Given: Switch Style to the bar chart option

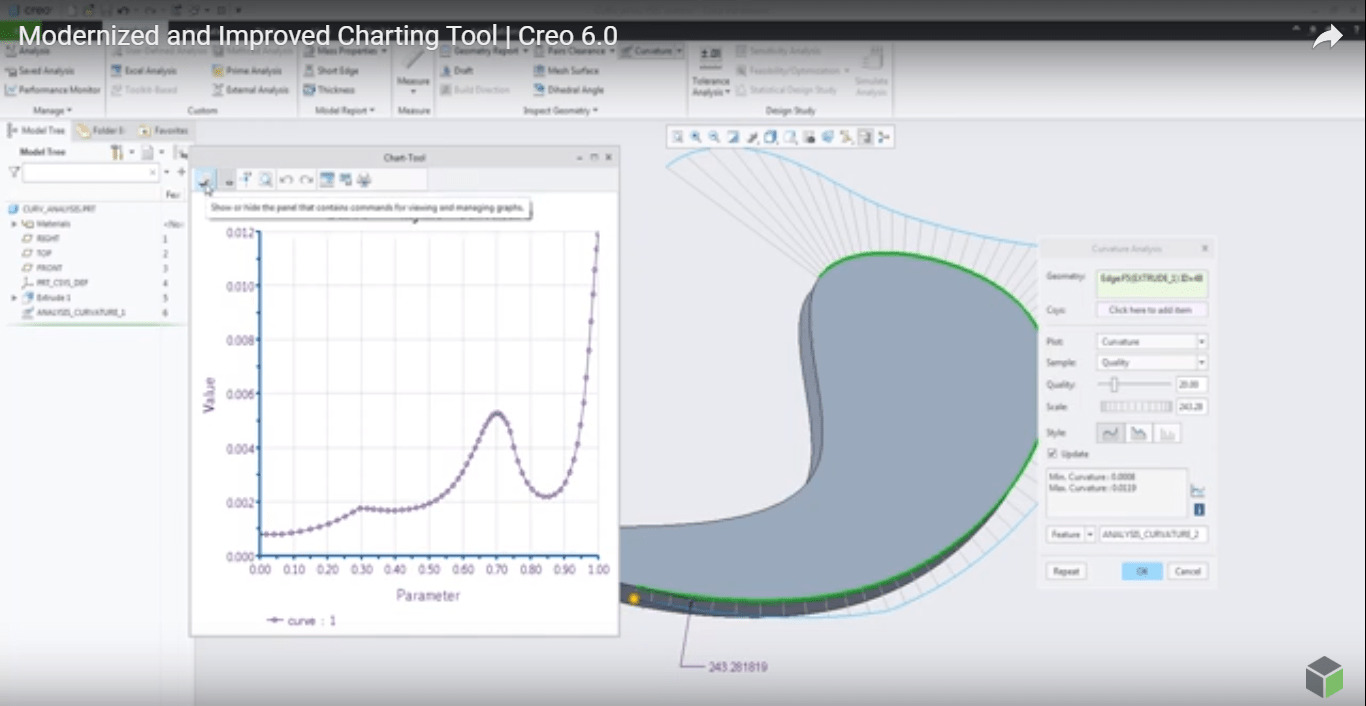Looking at the screenshot, I should pyautogui.click(x=1167, y=433).
